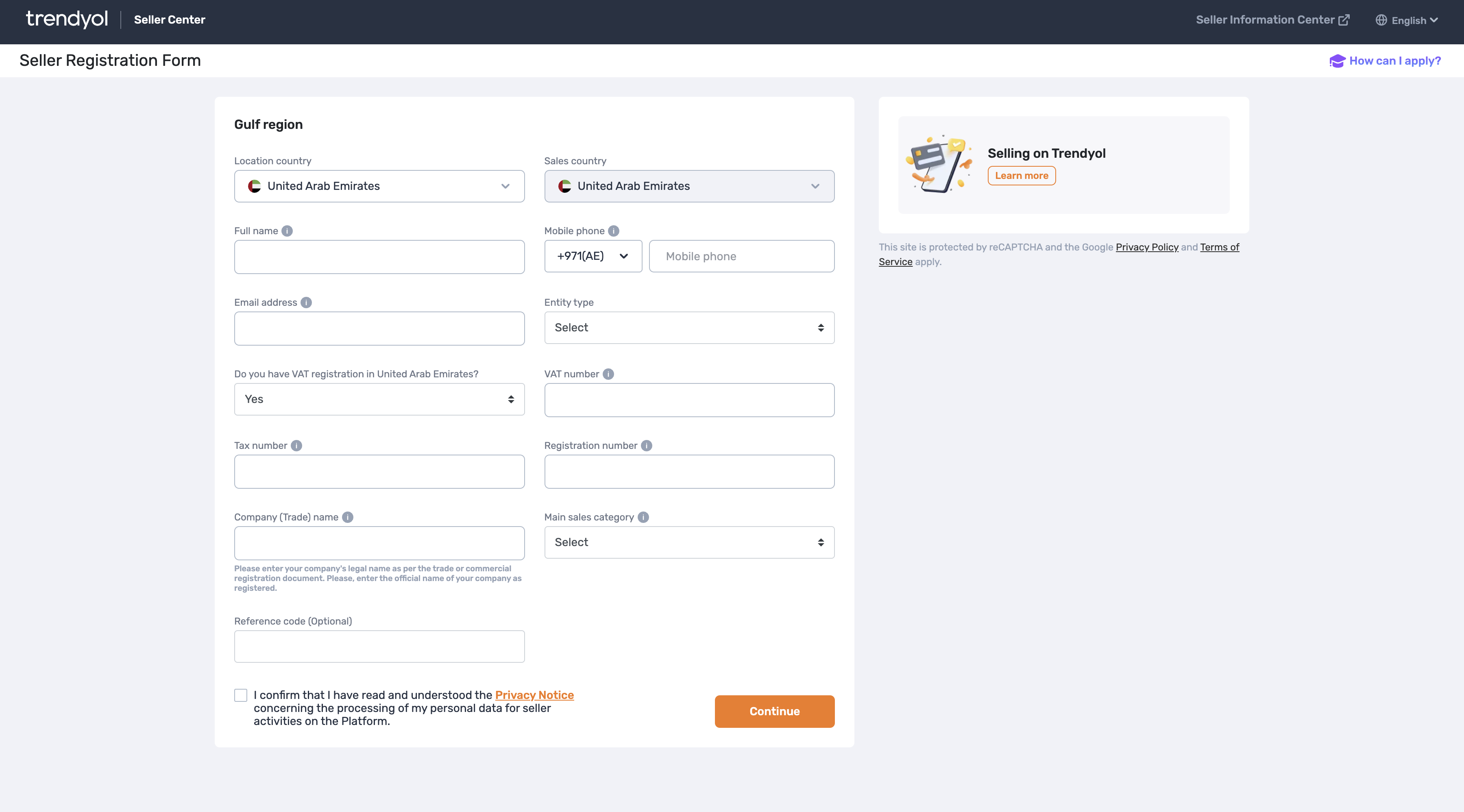Click the Selling on Trendyol heading
Image resolution: width=1464 pixels, height=812 pixels.
point(1046,153)
